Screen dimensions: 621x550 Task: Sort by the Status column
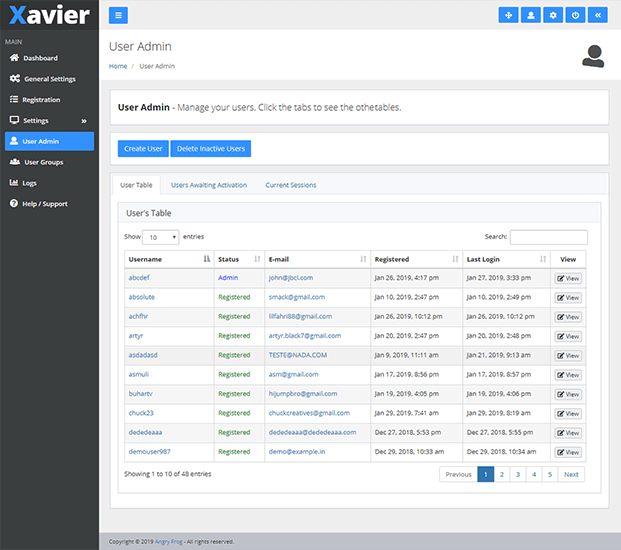pyautogui.click(x=239, y=259)
